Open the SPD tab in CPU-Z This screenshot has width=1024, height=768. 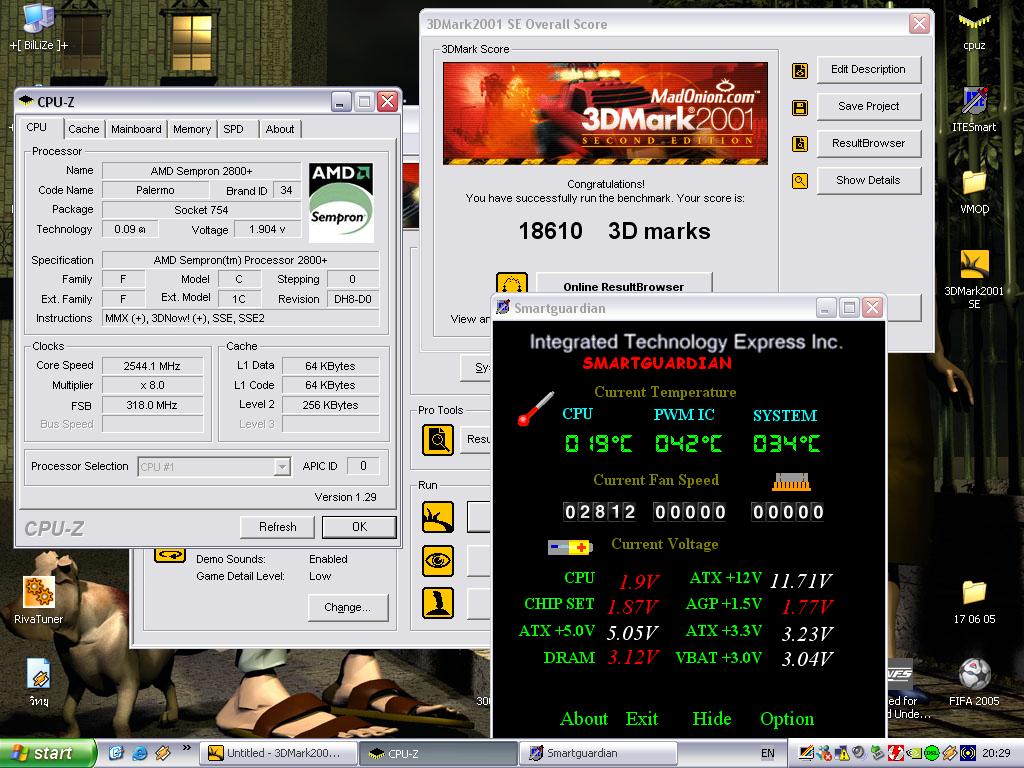[233, 129]
